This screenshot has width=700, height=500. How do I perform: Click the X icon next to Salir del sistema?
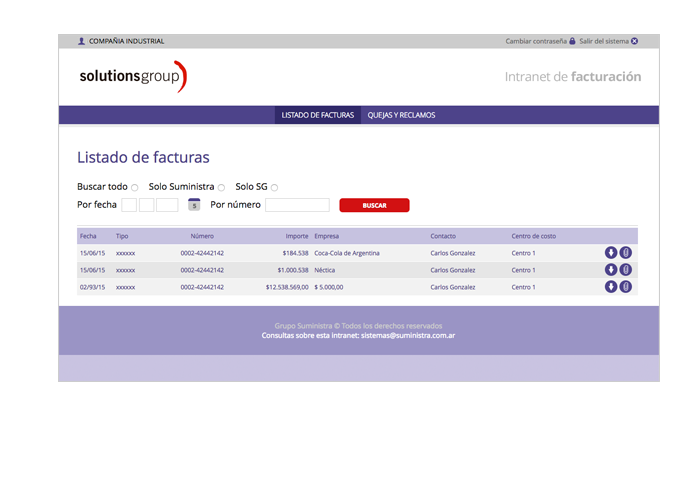pos(634,41)
